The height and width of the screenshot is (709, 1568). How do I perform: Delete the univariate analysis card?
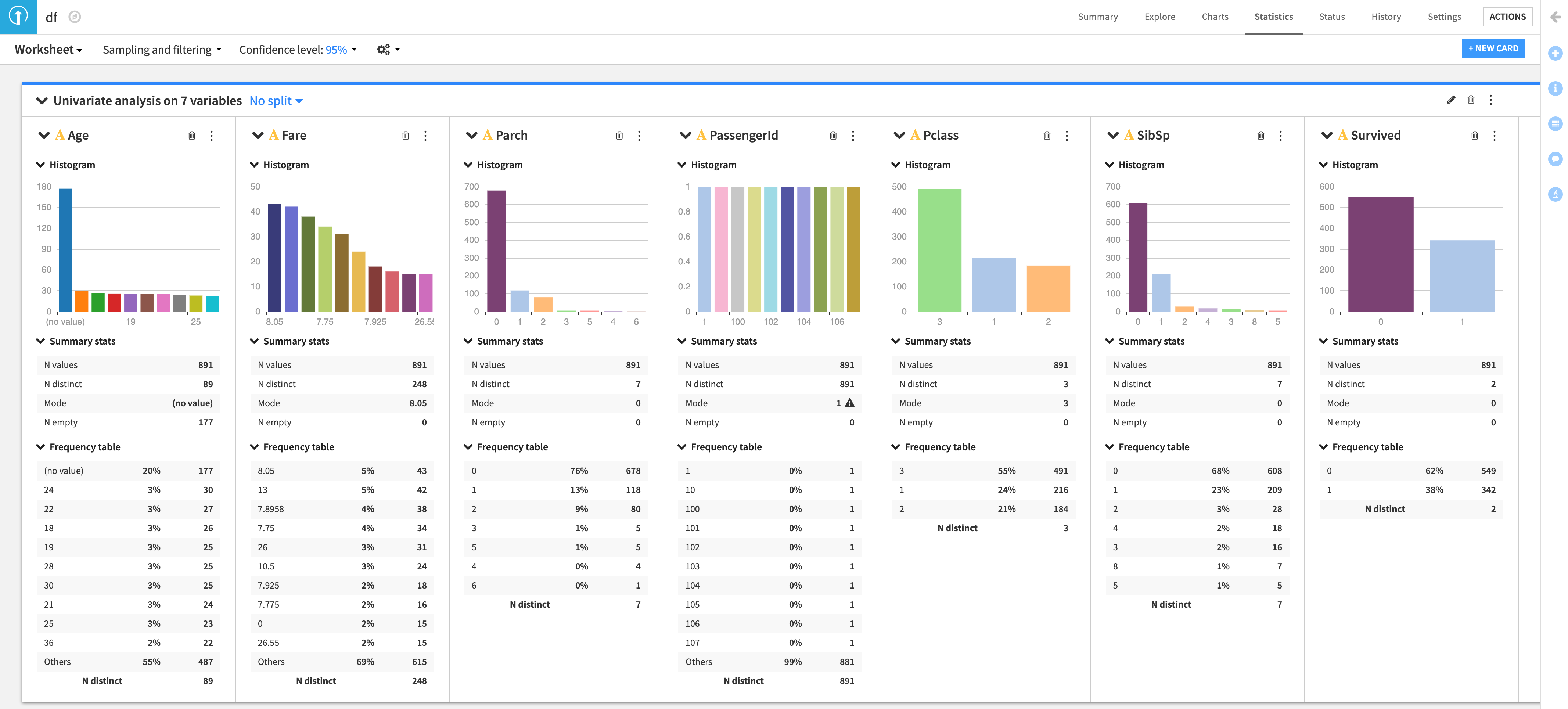point(1471,100)
